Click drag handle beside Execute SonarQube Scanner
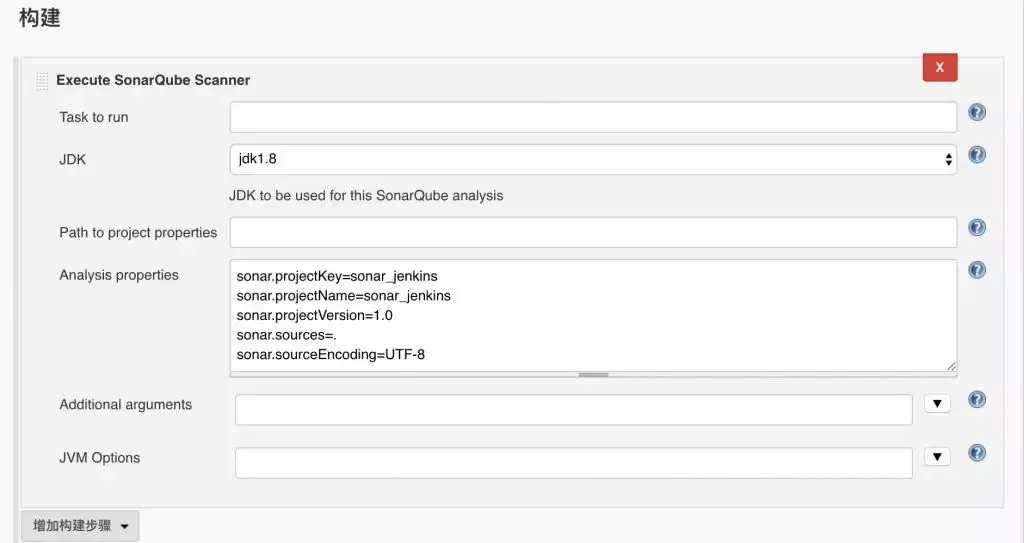This screenshot has width=1024, height=543. pos(41,80)
